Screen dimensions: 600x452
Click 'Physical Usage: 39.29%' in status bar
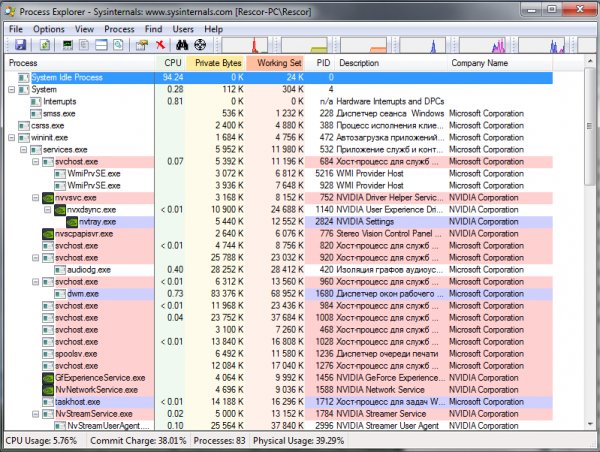(x=298, y=441)
